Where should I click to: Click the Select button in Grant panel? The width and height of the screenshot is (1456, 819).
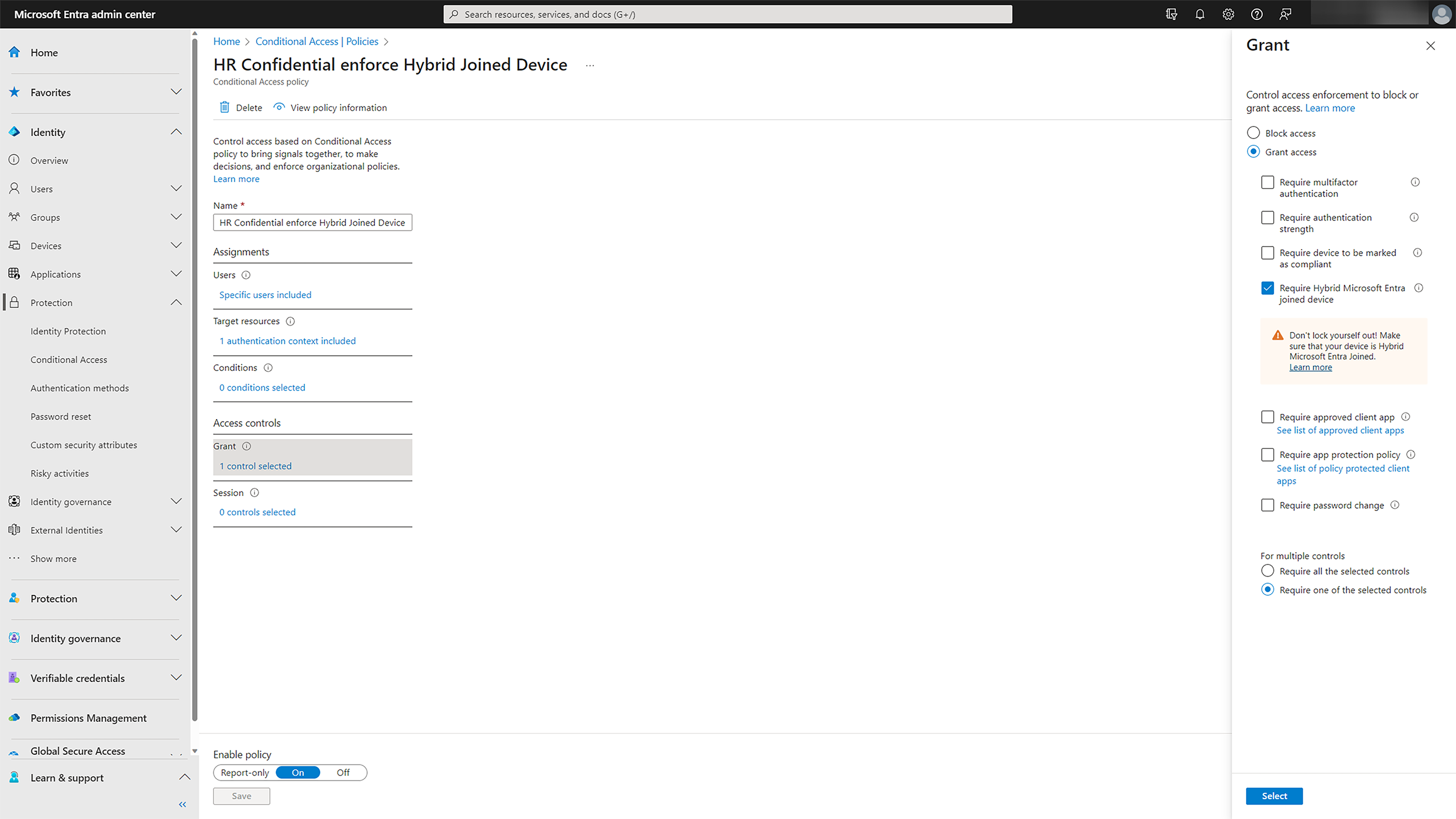[1274, 796]
